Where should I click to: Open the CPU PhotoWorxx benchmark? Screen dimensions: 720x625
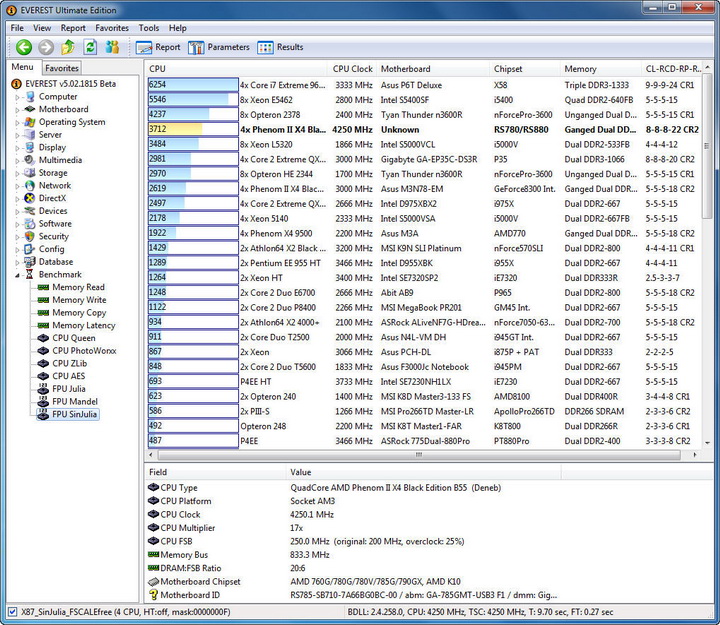(84, 351)
